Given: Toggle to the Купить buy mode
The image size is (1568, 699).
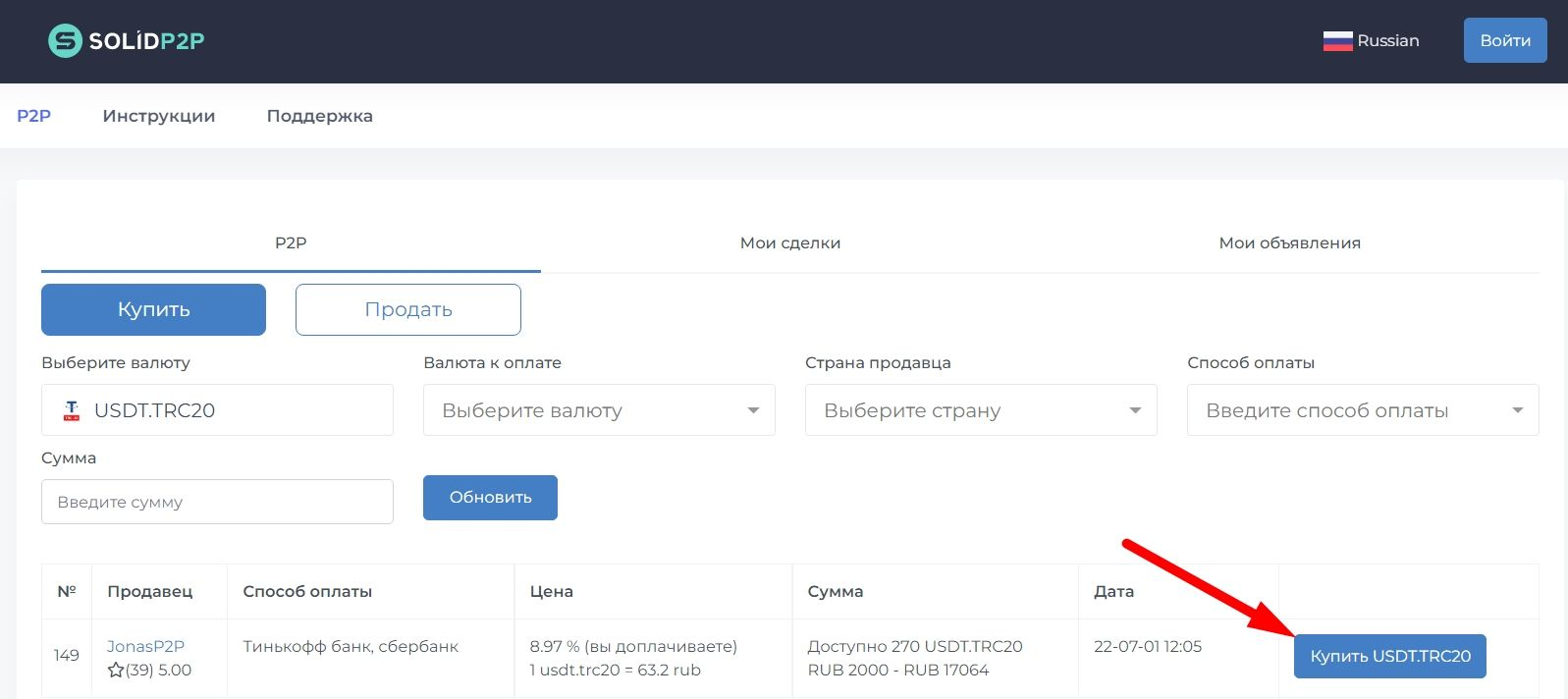Looking at the screenshot, I should 153,309.
